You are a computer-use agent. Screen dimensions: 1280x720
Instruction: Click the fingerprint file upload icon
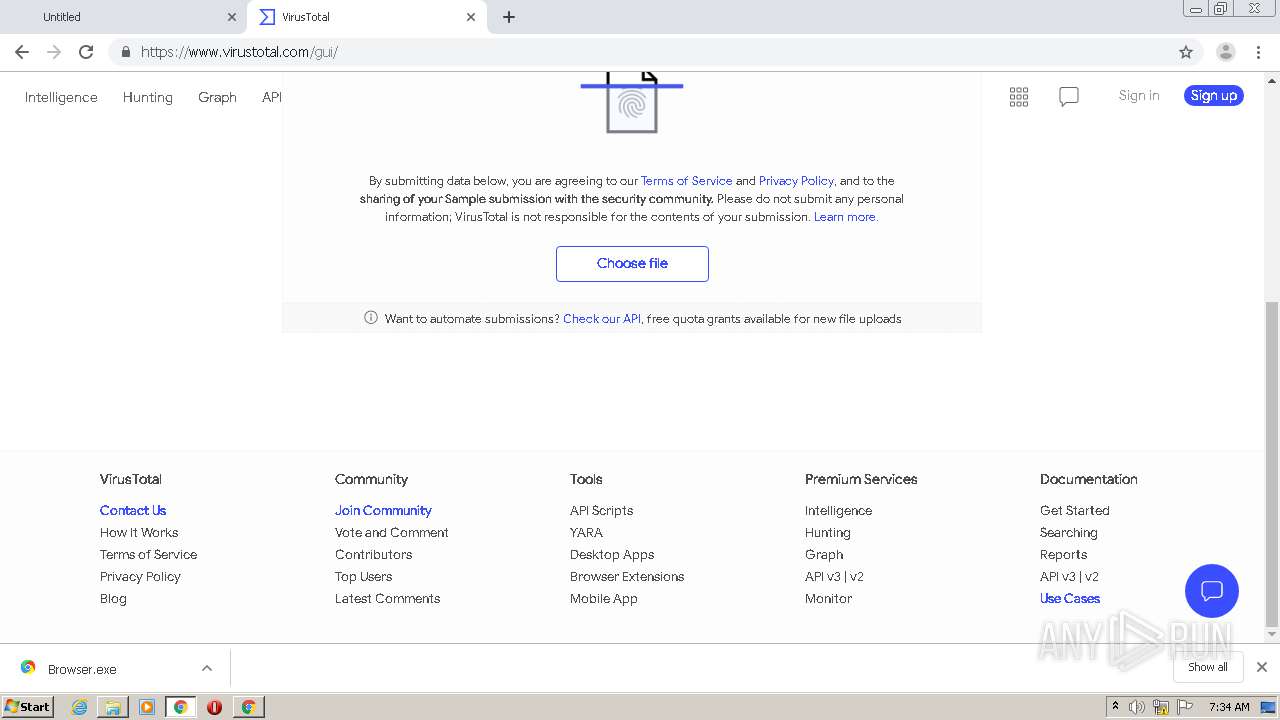coord(632,102)
